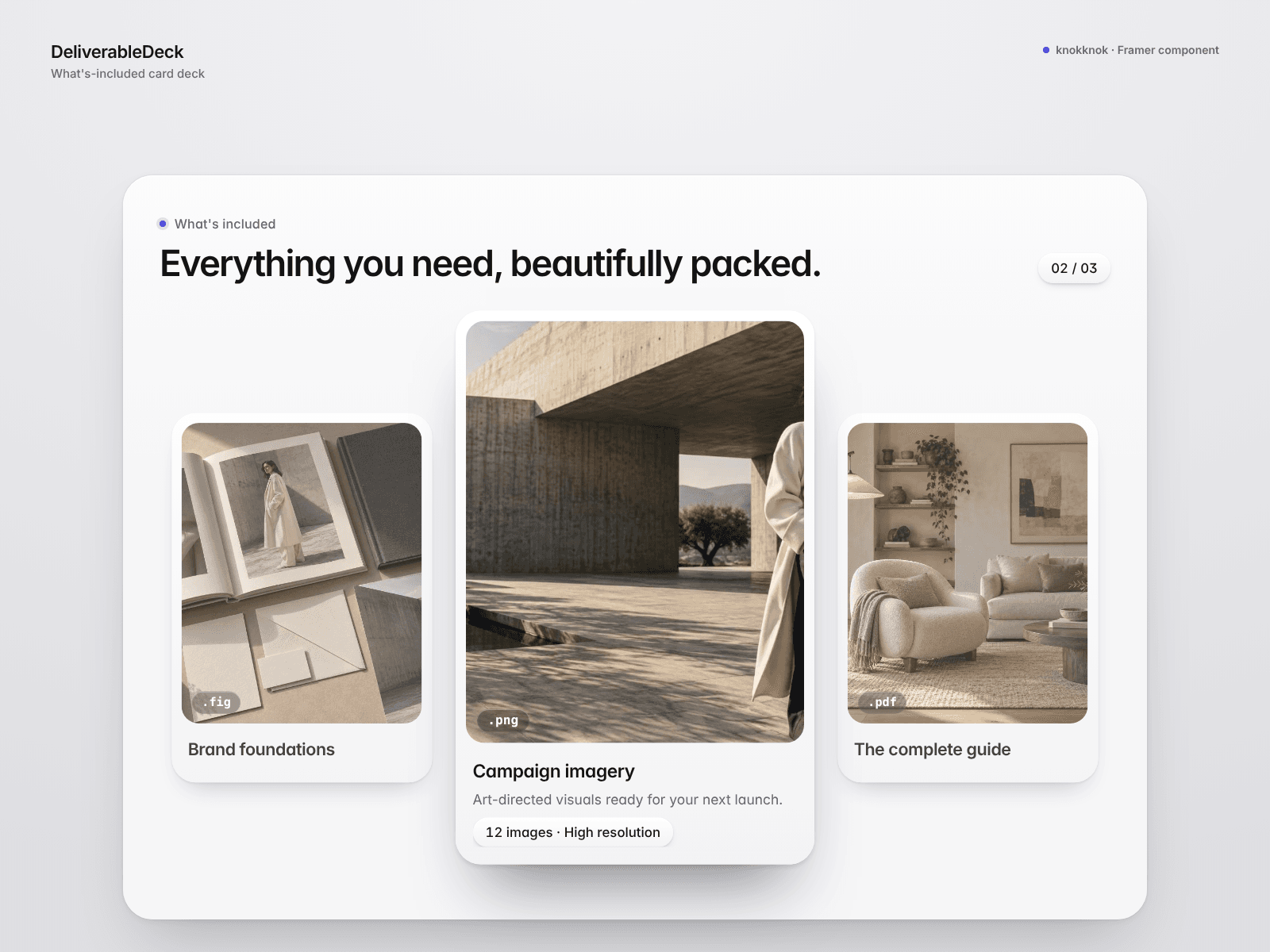
Task: Click the Campaign imagery title
Action: [x=553, y=771]
